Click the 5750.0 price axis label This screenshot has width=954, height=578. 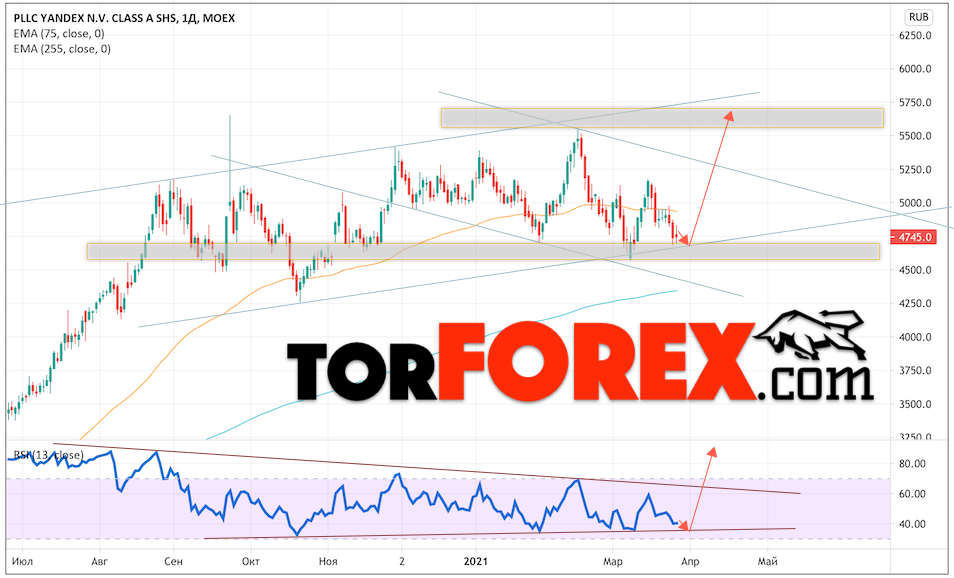(x=915, y=102)
